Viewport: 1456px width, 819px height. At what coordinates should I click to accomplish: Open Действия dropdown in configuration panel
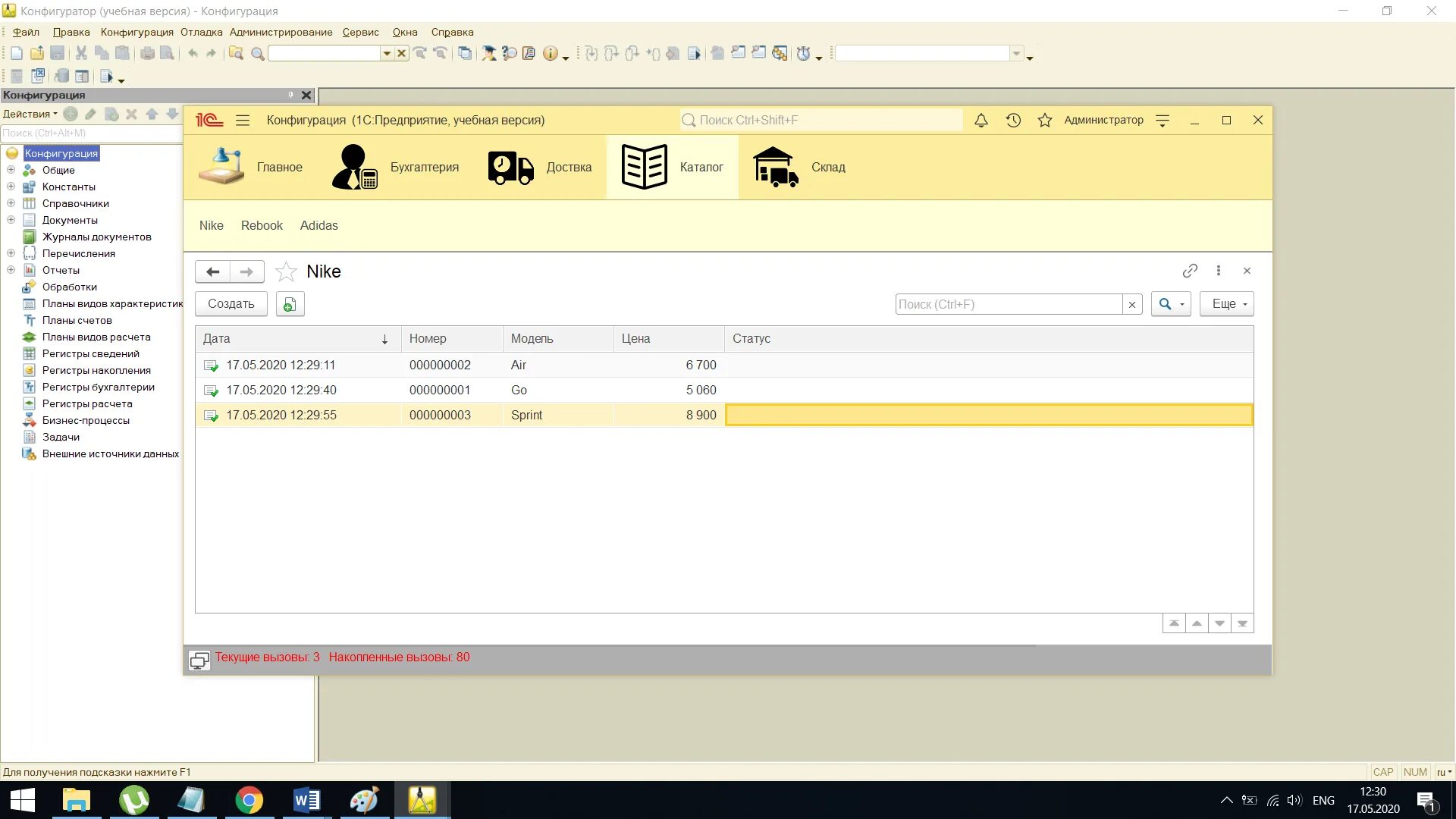coord(30,114)
